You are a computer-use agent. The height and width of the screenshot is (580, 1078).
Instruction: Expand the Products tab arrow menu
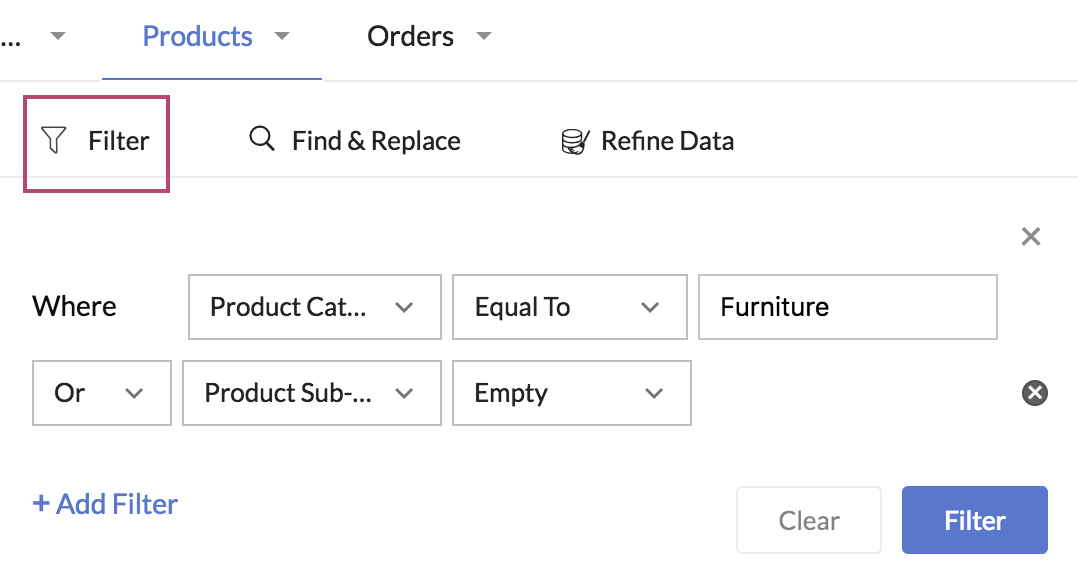click(282, 37)
